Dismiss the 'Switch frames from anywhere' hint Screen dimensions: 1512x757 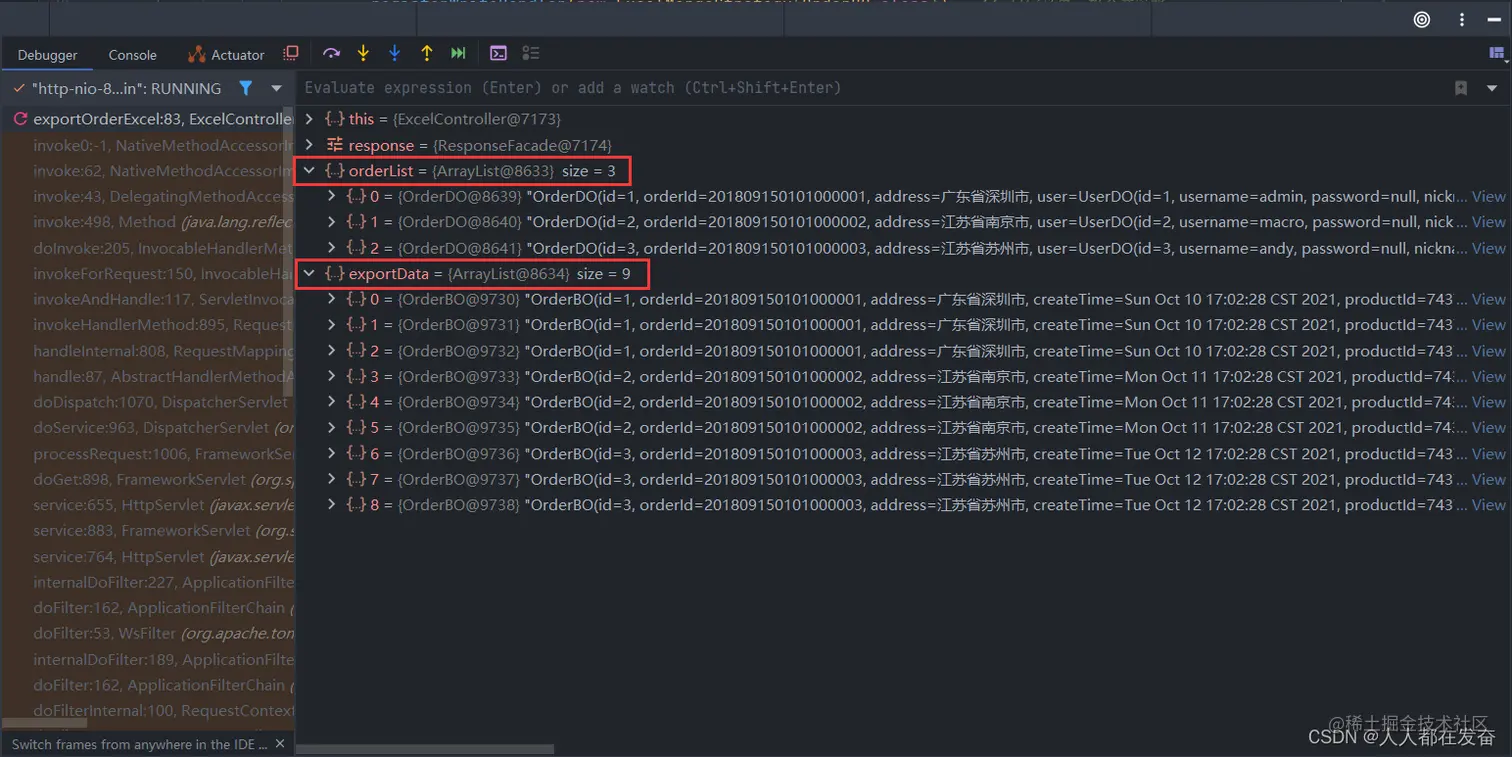point(280,744)
